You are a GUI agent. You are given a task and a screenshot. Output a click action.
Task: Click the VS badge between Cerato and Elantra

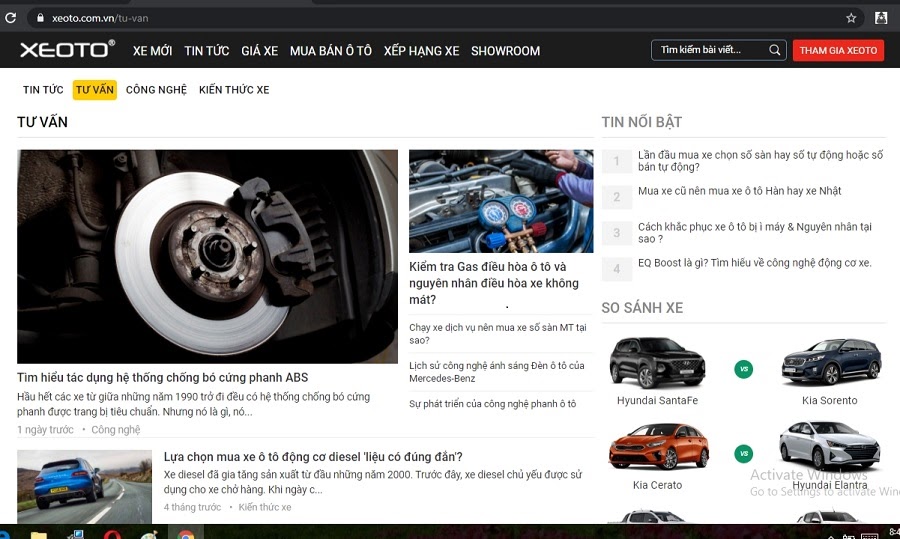[743, 453]
